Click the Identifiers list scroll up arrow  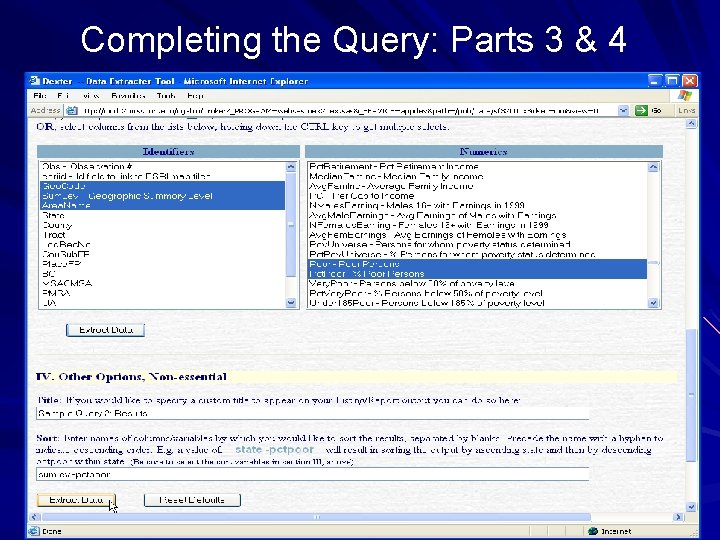click(291, 167)
